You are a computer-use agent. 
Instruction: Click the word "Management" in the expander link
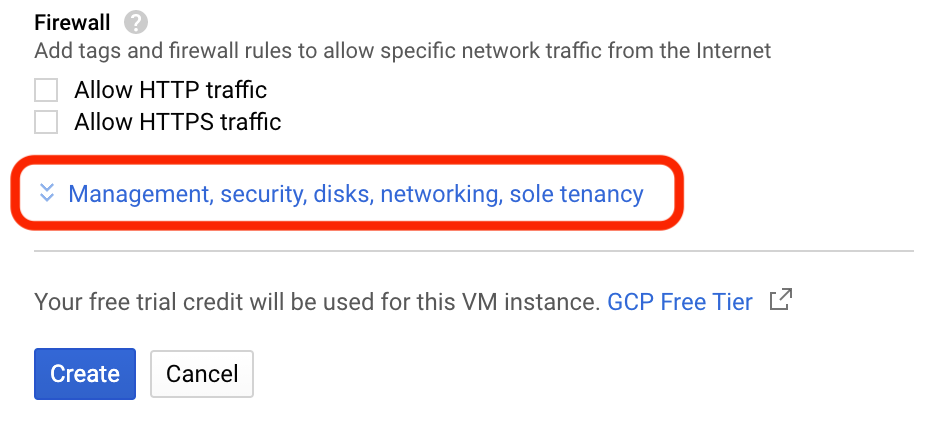pyautogui.click(x=137, y=194)
